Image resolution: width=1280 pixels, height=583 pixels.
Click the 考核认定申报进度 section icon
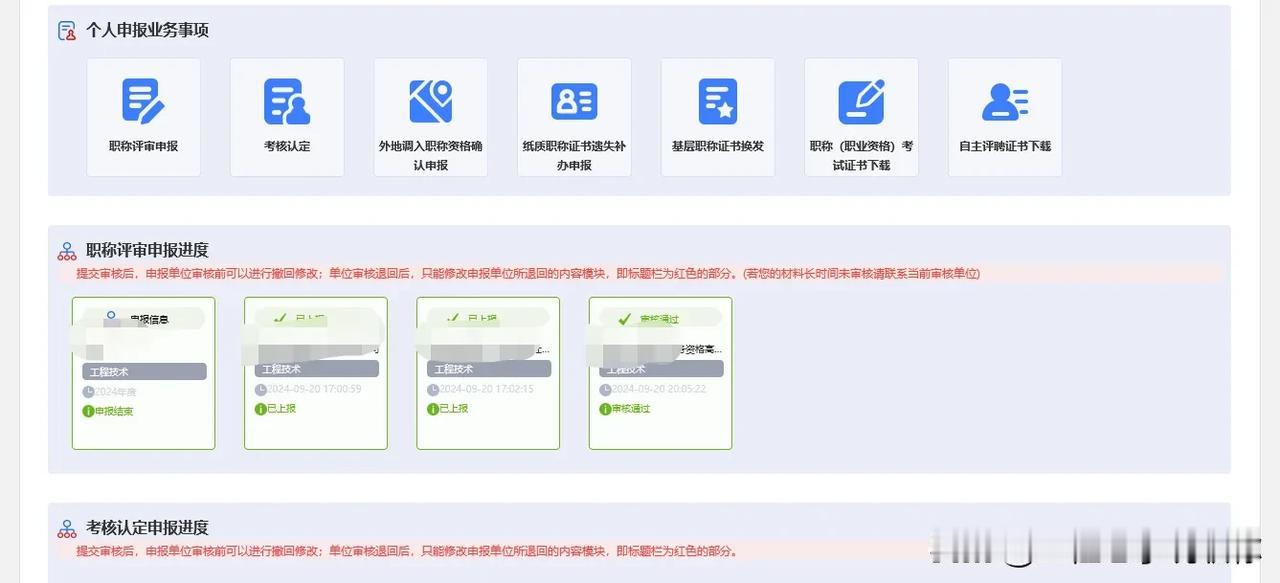point(67,528)
